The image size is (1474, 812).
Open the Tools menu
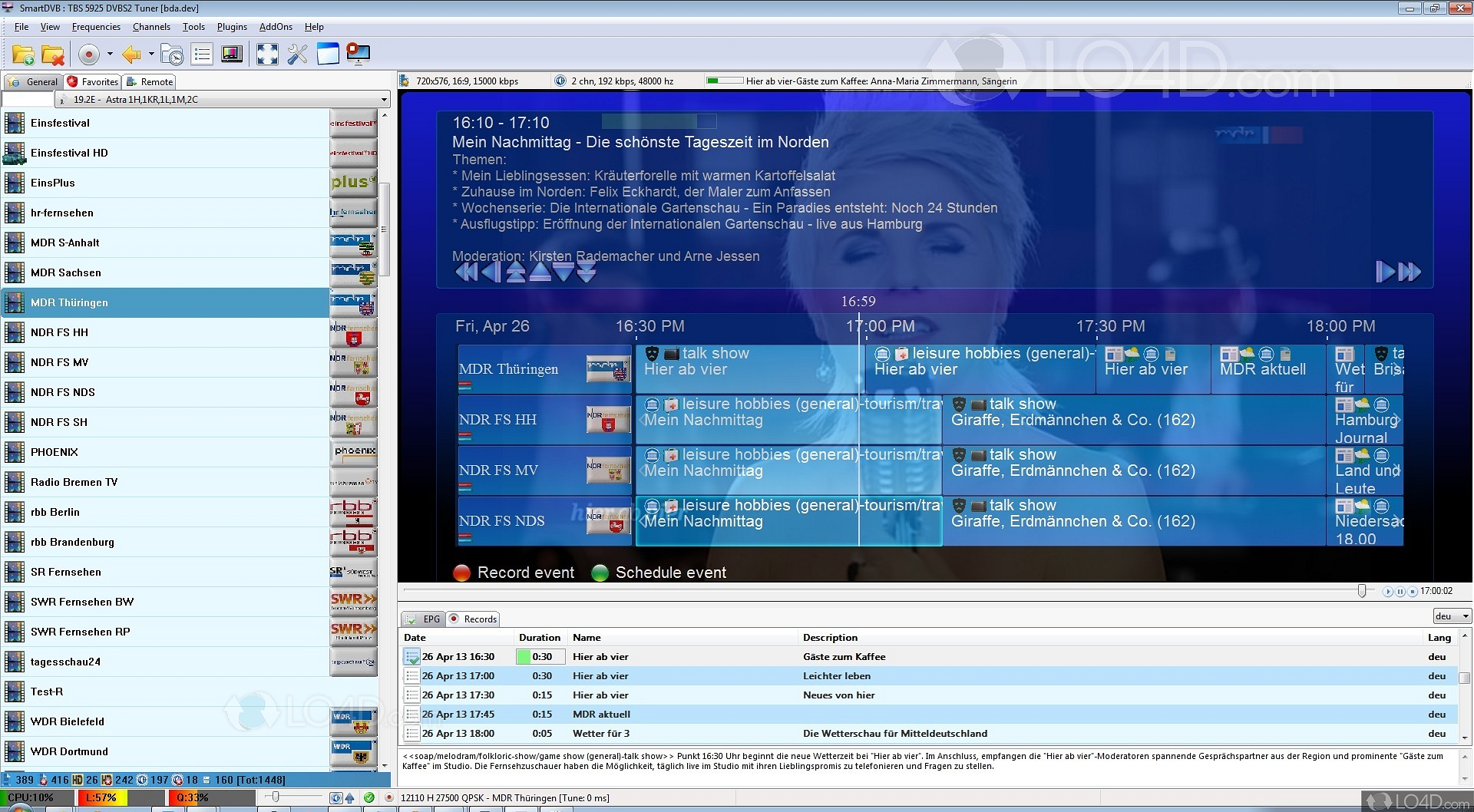pyautogui.click(x=193, y=26)
